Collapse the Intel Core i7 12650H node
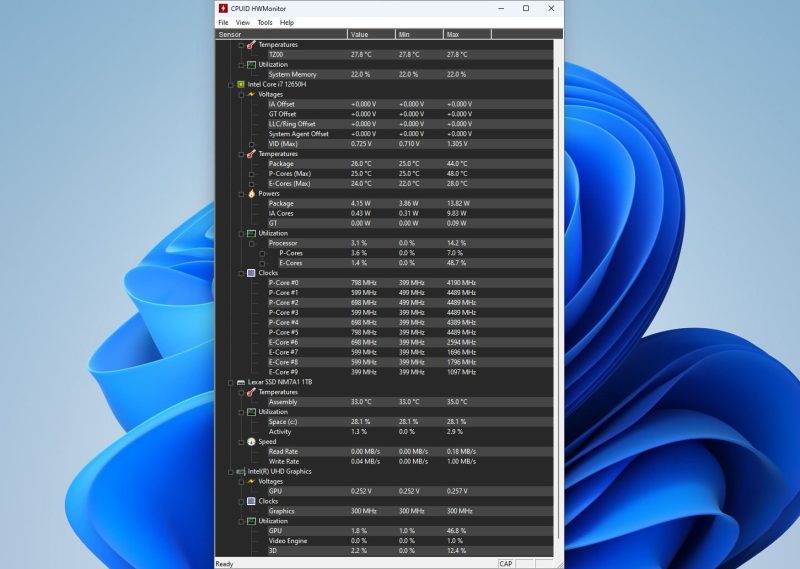800x569 pixels. [229, 84]
